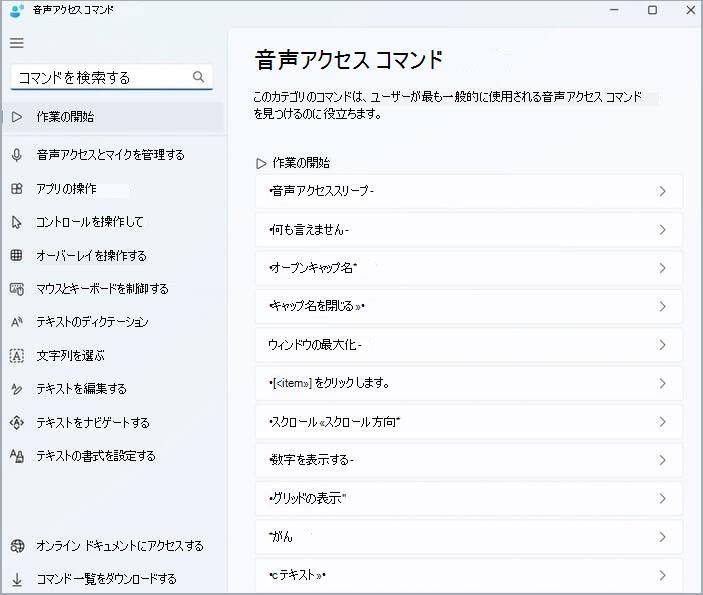Open テキストのディクテーション category
The image size is (703, 595).
[x=113, y=322]
